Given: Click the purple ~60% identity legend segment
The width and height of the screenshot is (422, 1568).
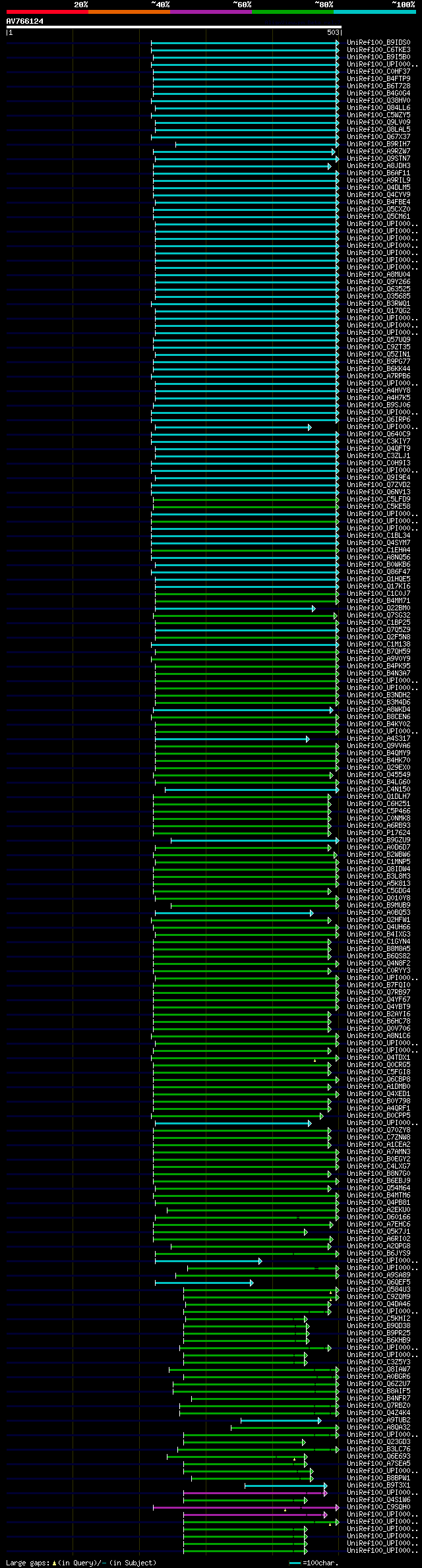Looking at the screenshot, I should click(x=211, y=11).
